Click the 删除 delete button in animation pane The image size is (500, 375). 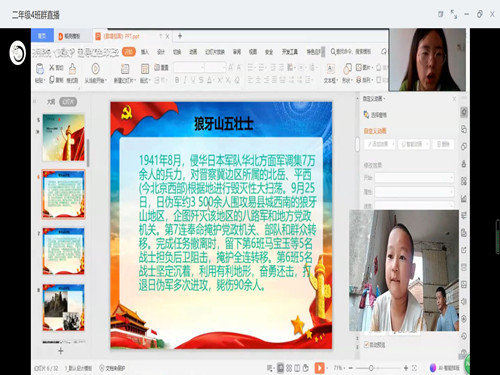pyautogui.click(x=443, y=144)
